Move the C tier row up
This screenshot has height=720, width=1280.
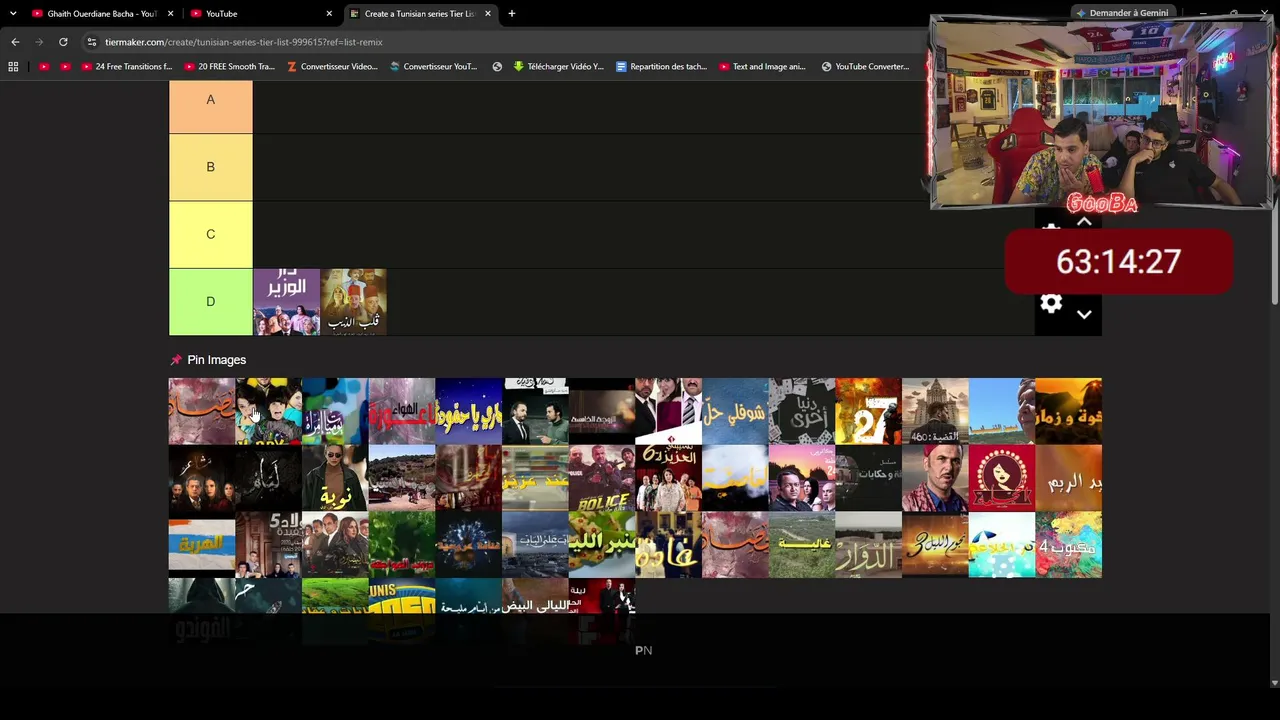(1084, 222)
